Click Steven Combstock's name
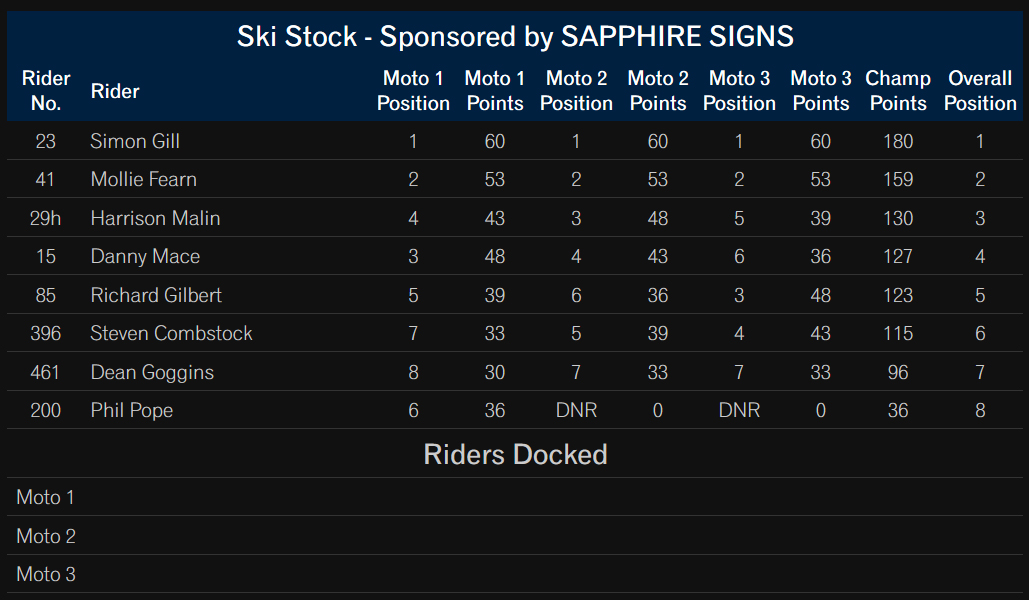1029x600 pixels. pos(171,333)
